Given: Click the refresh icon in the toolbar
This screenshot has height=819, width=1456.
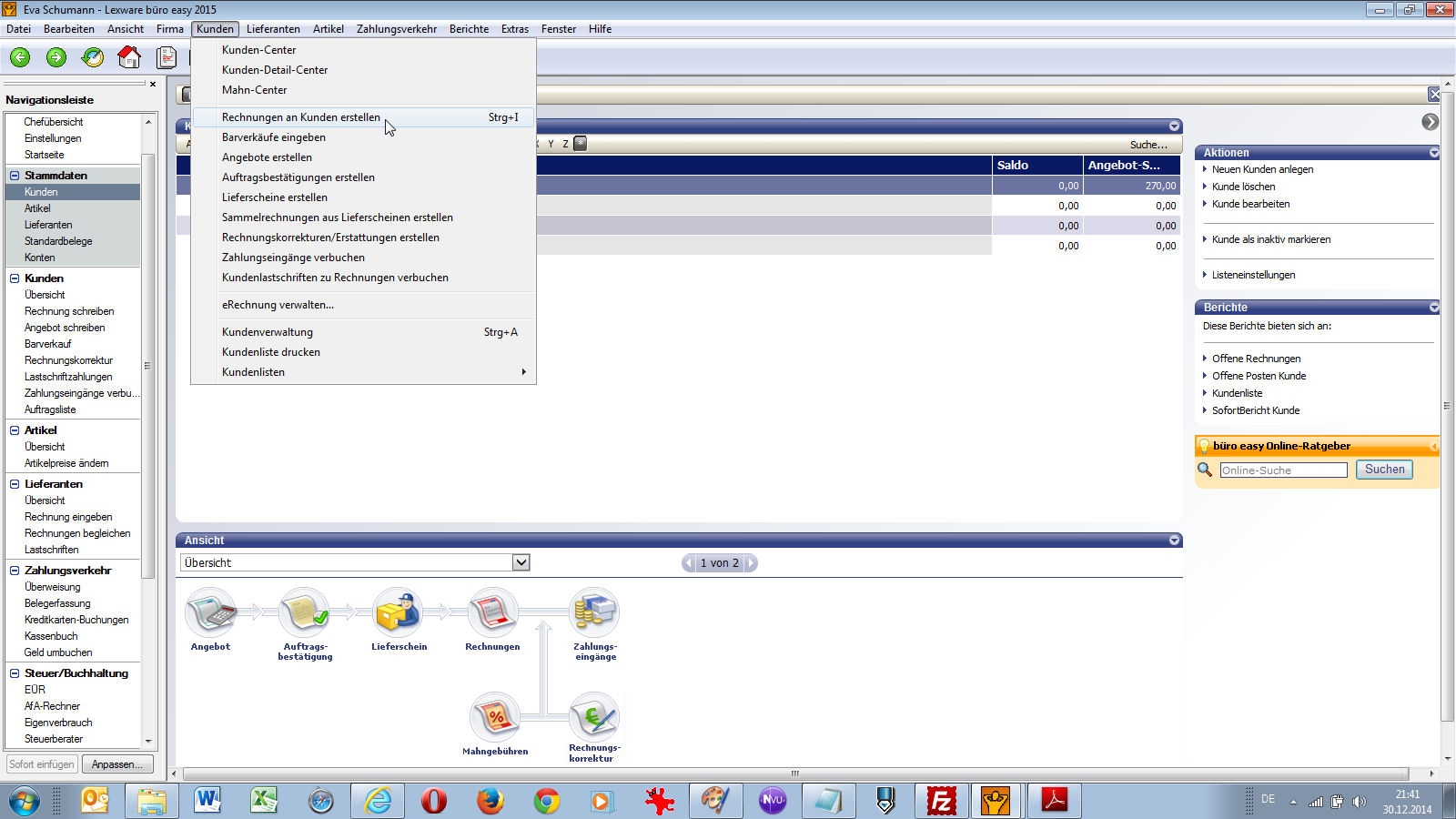Looking at the screenshot, I should 93,57.
